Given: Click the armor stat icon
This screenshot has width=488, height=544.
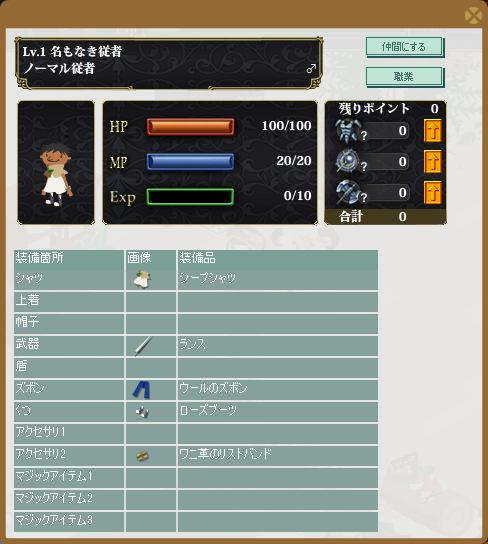Looking at the screenshot, I should pos(349,130).
